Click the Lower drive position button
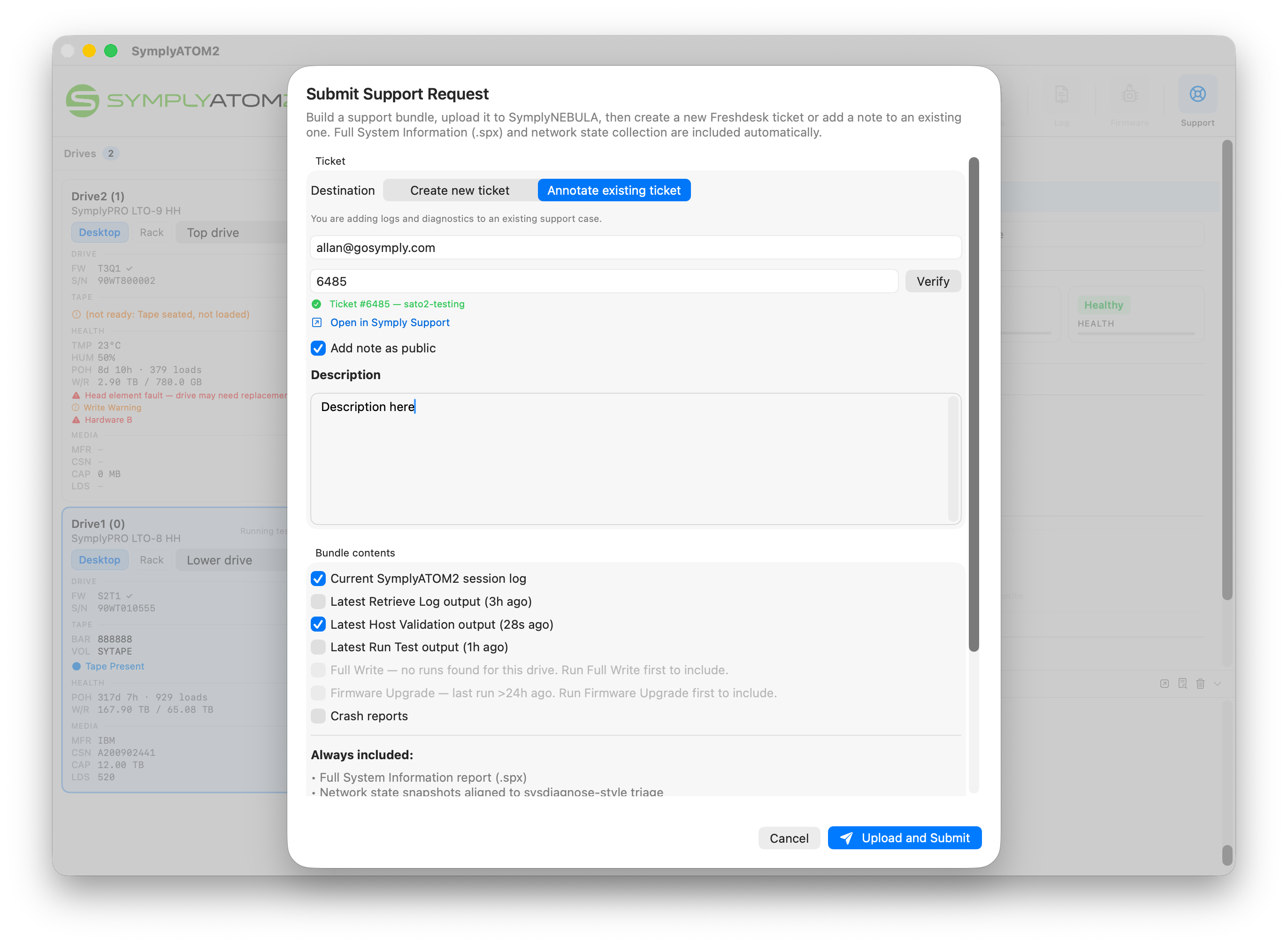Image resolution: width=1288 pixels, height=945 pixels. [232, 561]
